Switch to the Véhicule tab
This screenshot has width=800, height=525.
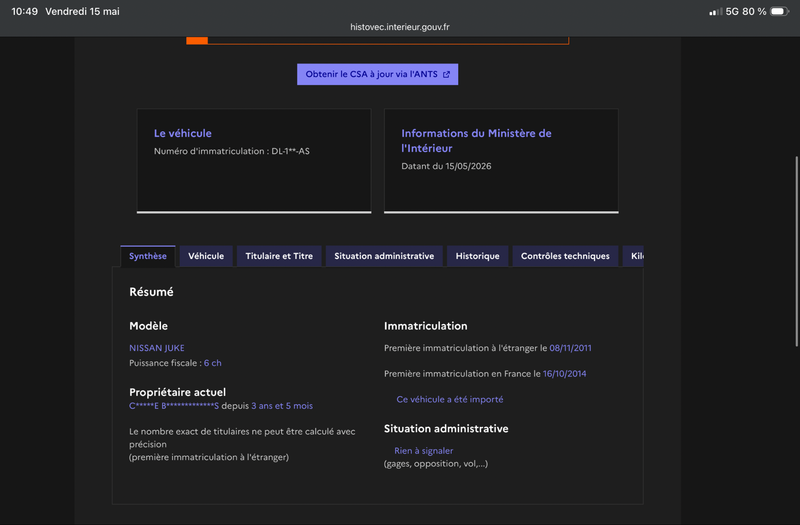pos(206,256)
